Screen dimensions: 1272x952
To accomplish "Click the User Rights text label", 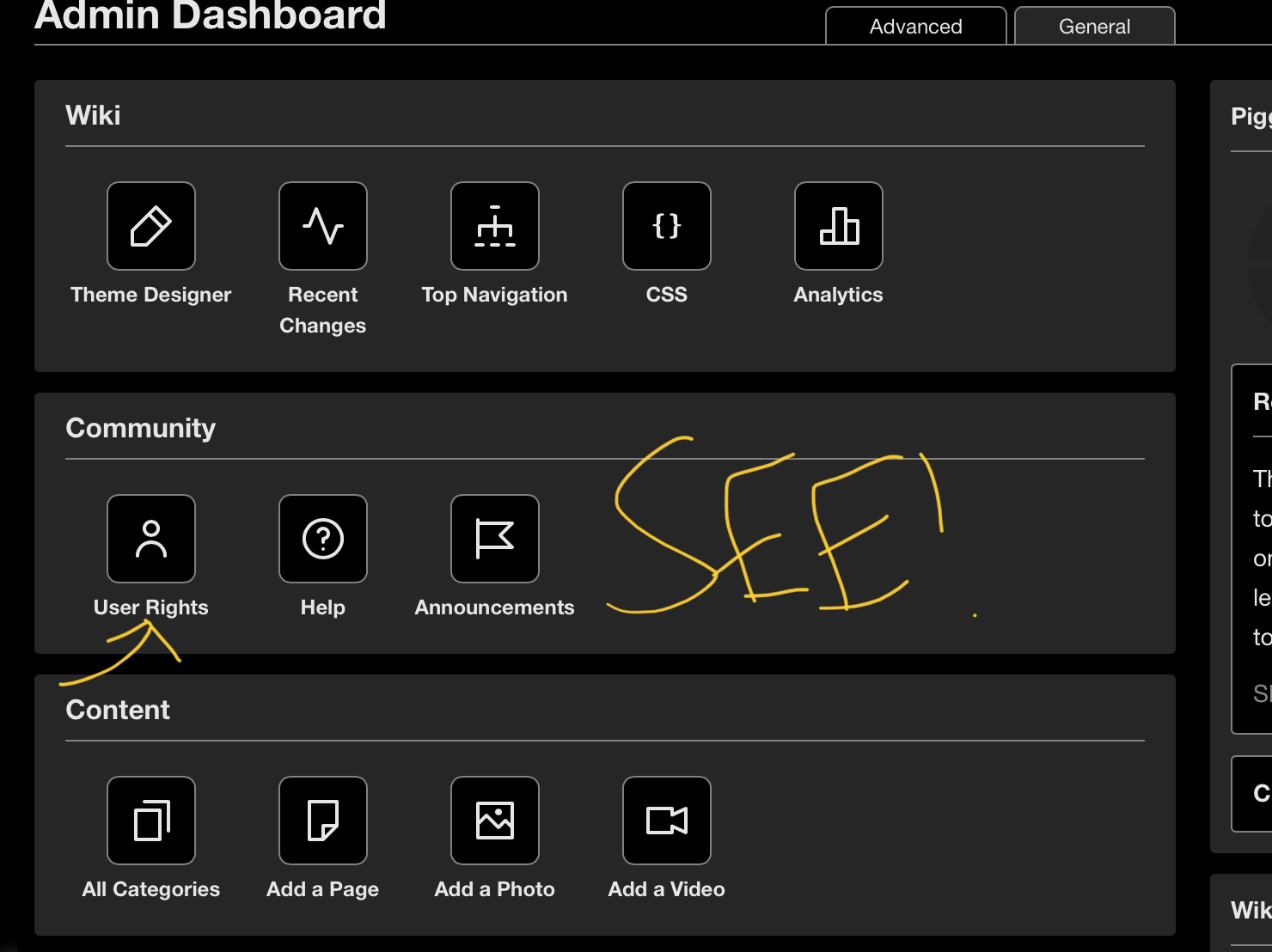I will 151,607.
